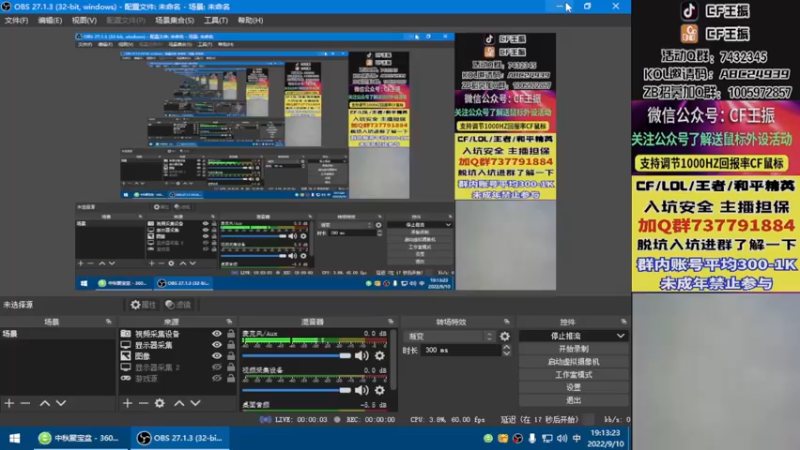Expand the 停止推流 dropdown arrow
800x450 pixels.
[620, 336]
